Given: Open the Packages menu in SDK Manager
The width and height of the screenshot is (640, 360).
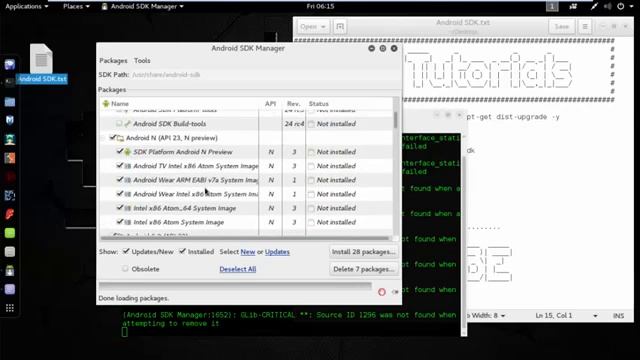Looking at the screenshot, I should pos(113,61).
